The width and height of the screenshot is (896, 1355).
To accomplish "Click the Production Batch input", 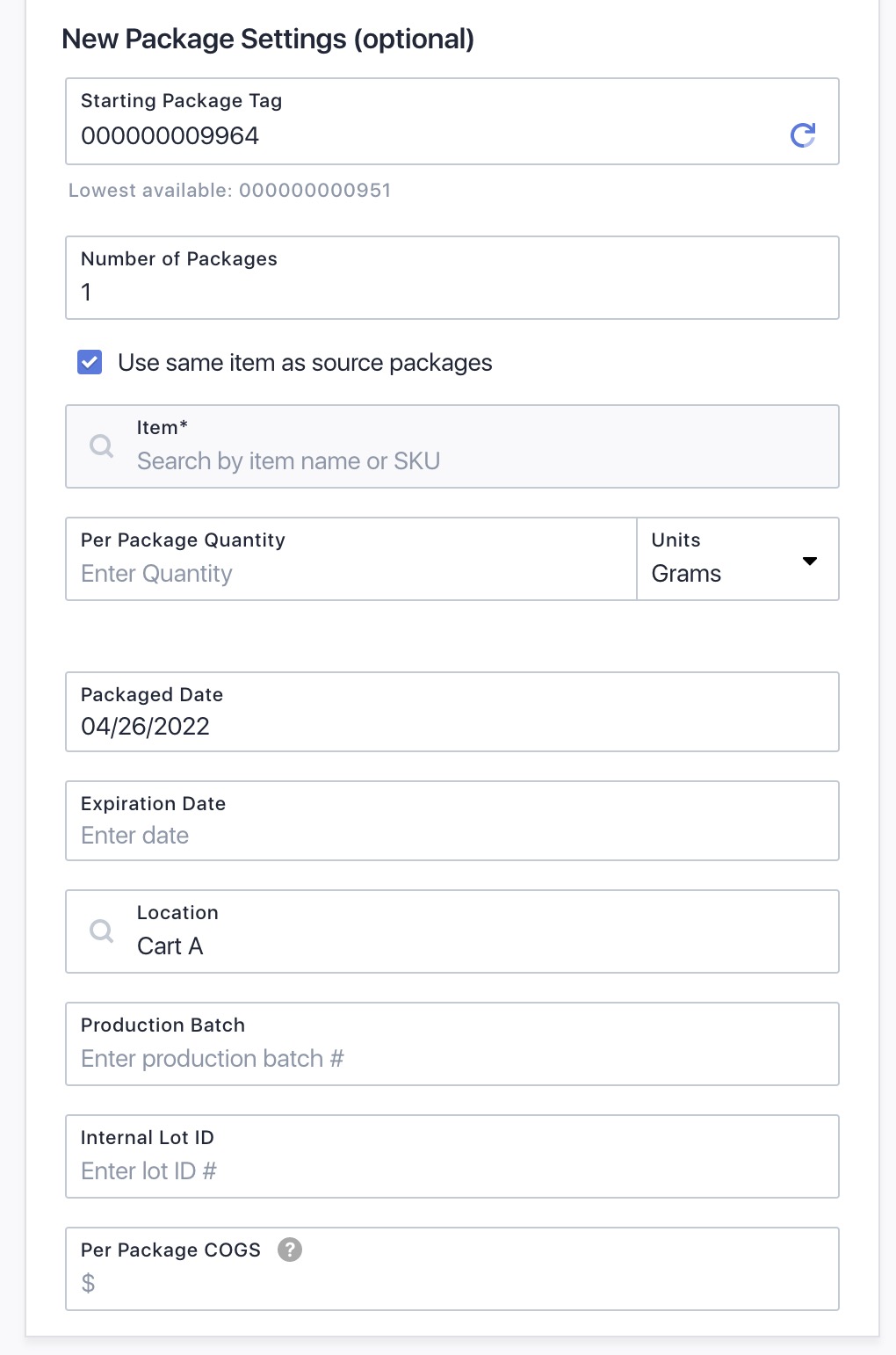I will click(452, 1044).
